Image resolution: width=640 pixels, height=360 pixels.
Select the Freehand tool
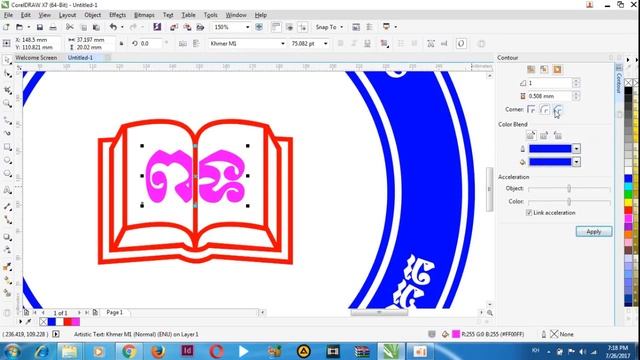tap(7, 120)
